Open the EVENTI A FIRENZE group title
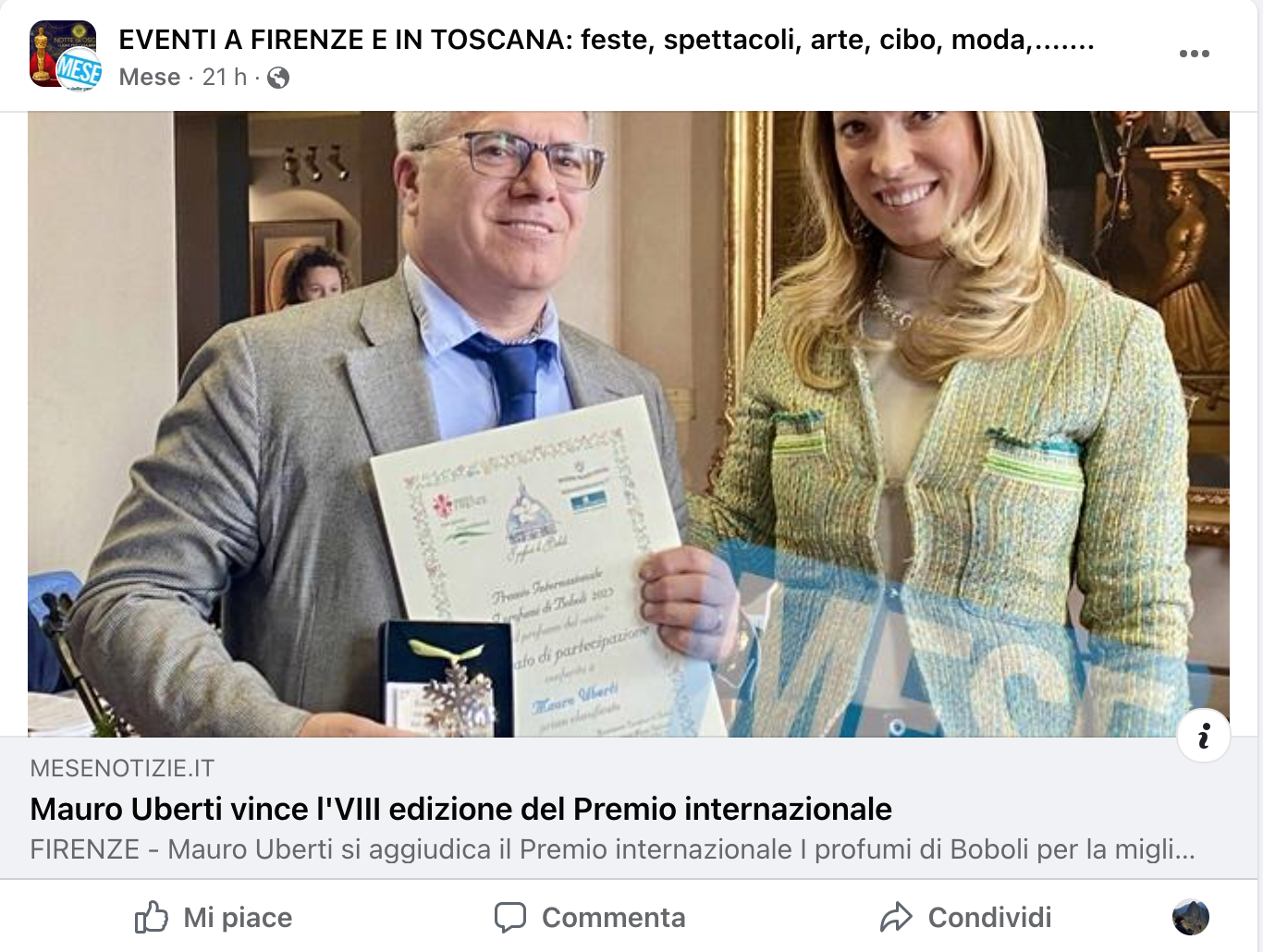Image resolution: width=1263 pixels, height=952 pixels. [607, 40]
